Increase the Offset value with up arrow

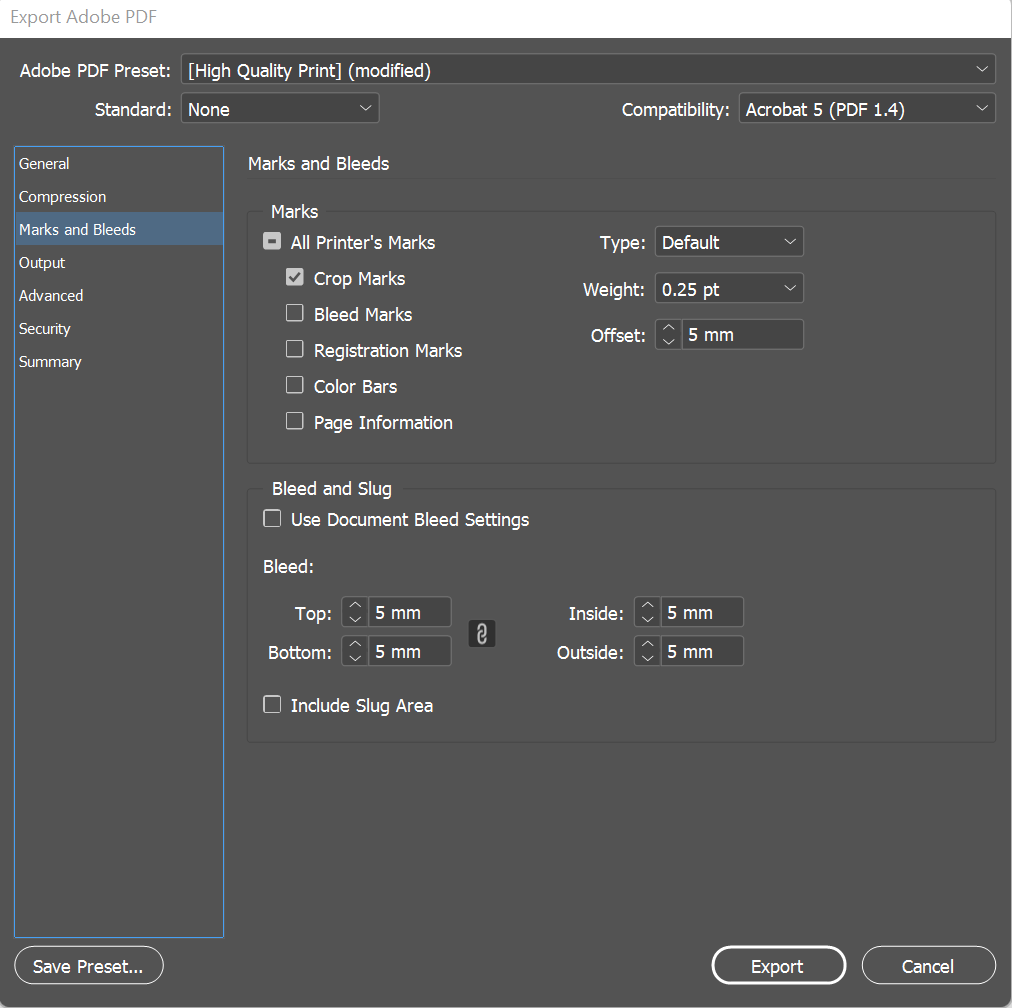(669, 328)
